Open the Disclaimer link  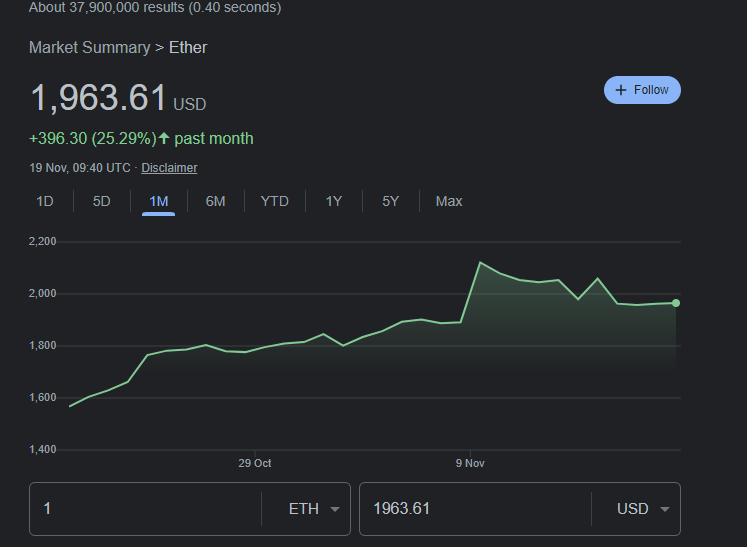coord(169,168)
